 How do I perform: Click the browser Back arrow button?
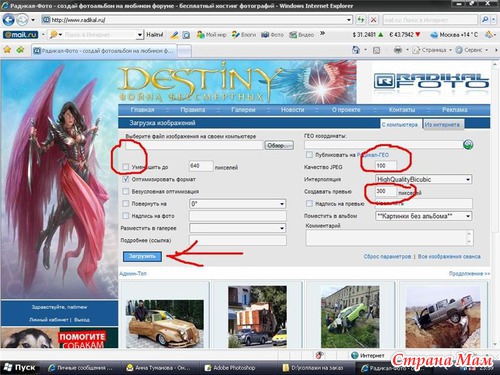(8, 20)
